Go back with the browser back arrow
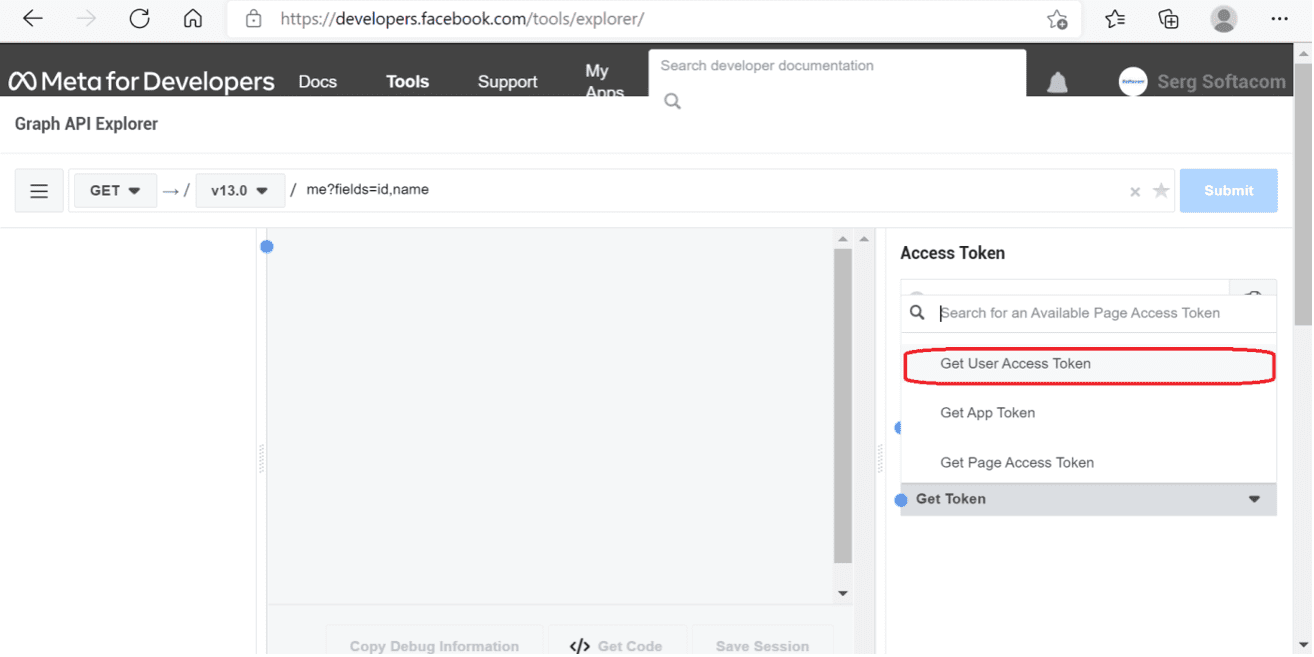The image size is (1314, 657). click(x=33, y=18)
